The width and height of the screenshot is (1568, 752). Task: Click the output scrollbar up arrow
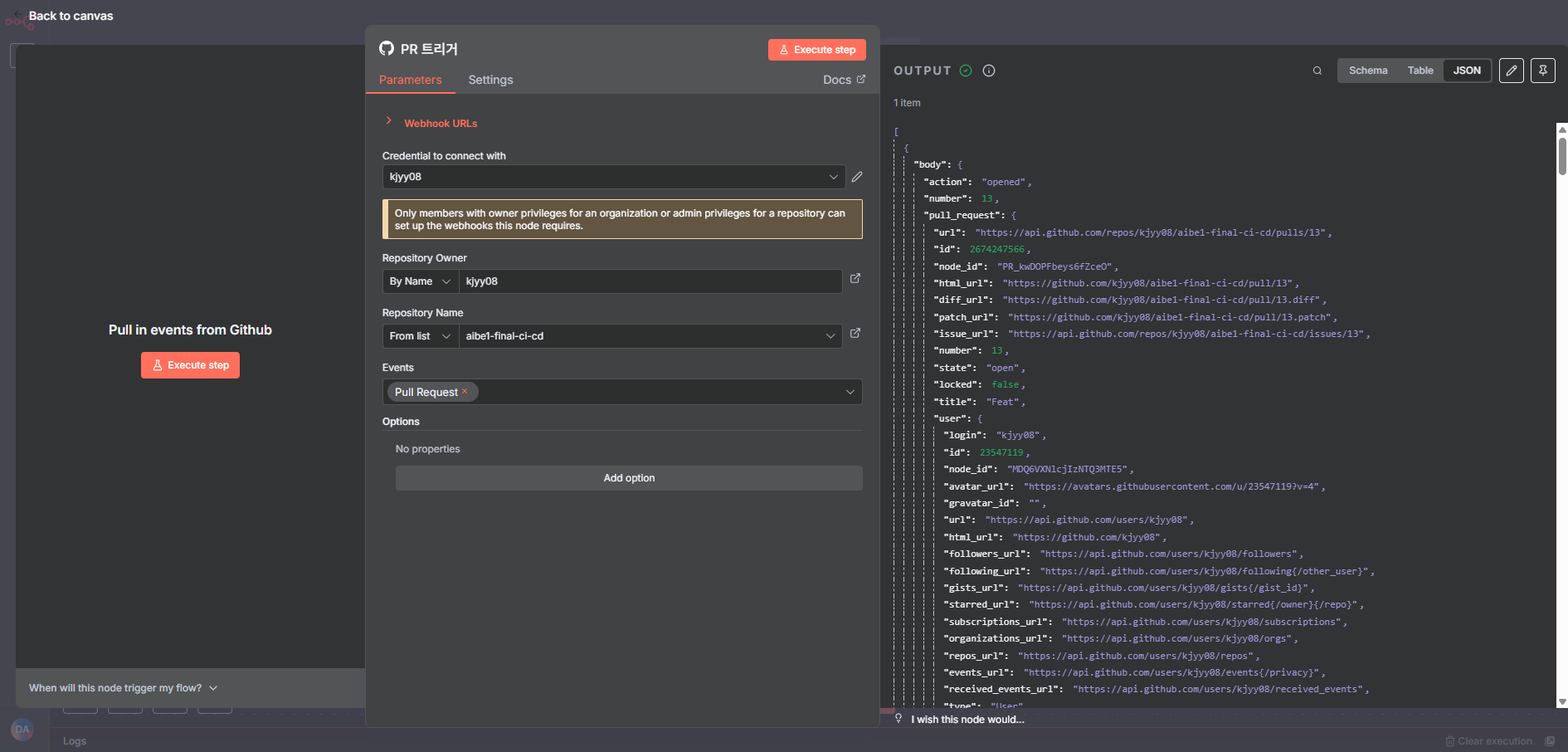point(1562,129)
